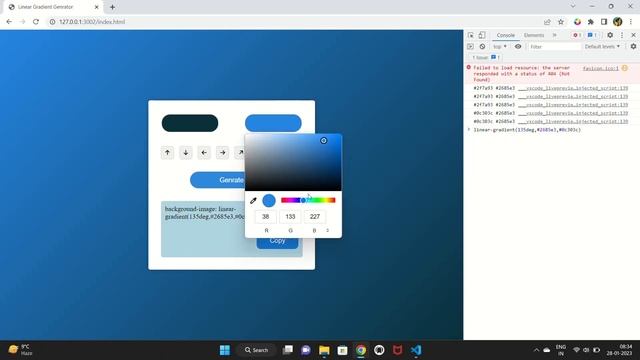Click the down arrow direction button
This screenshot has height=360, width=640.
tap(186, 153)
